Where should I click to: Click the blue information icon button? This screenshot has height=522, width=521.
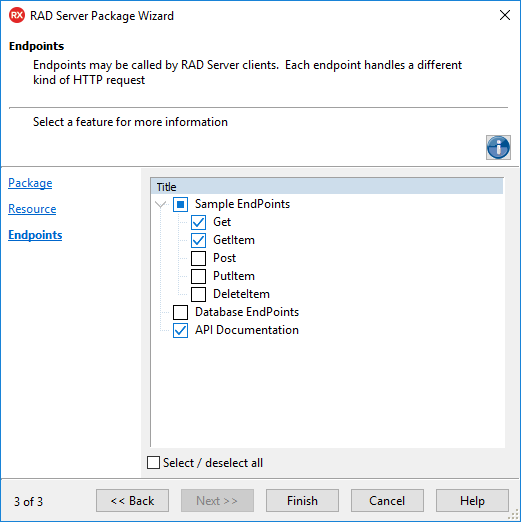(x=498, y=147)
